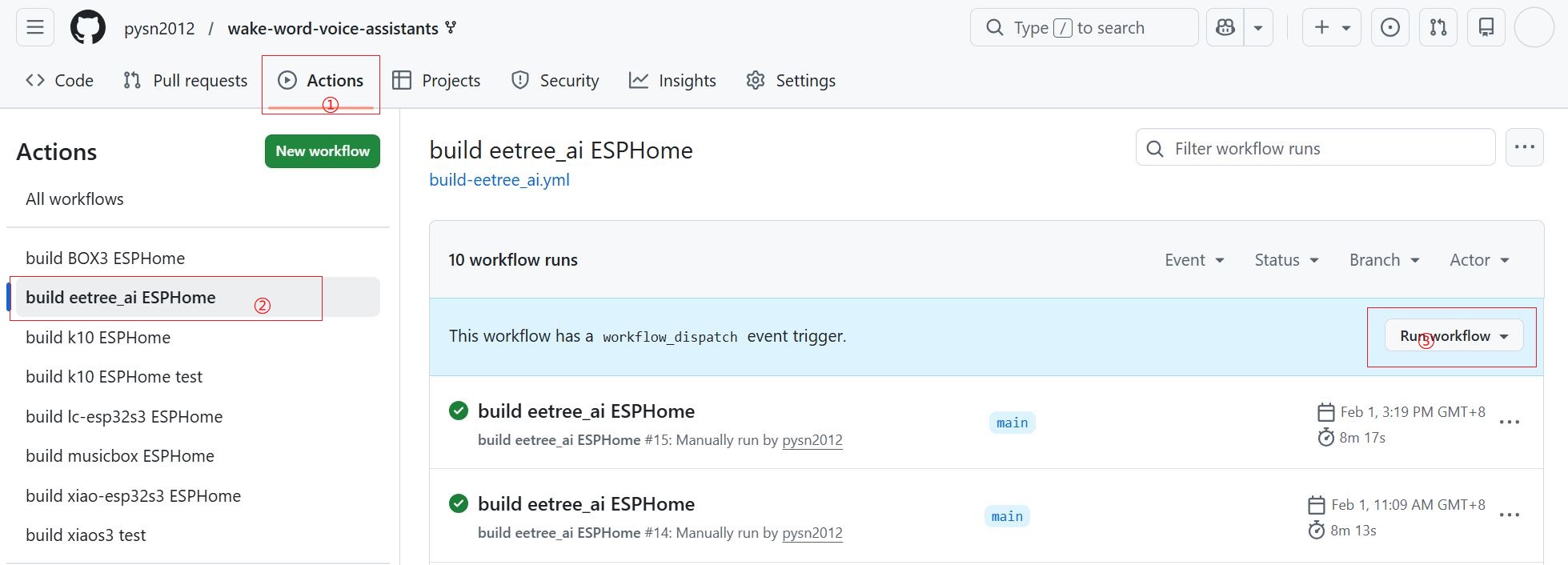Click the New workflow button
The height and width of the screenshot is (565, 1568).
click(322, 151)
